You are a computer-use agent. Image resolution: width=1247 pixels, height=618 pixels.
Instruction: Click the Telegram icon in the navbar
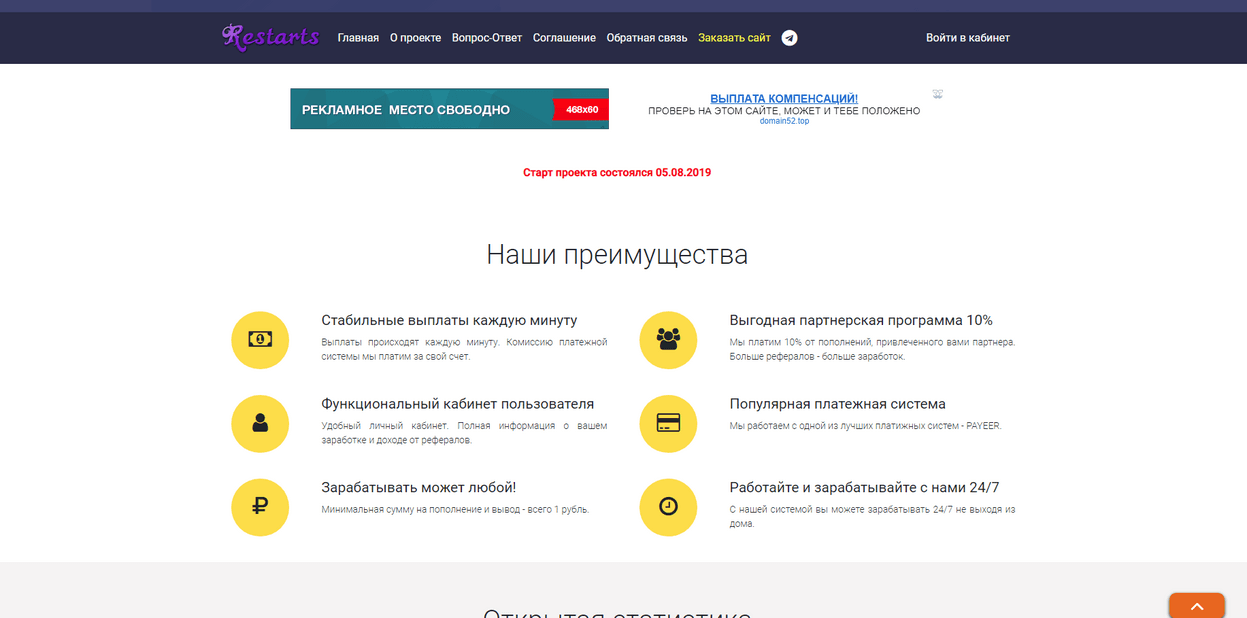coord(789,38)
